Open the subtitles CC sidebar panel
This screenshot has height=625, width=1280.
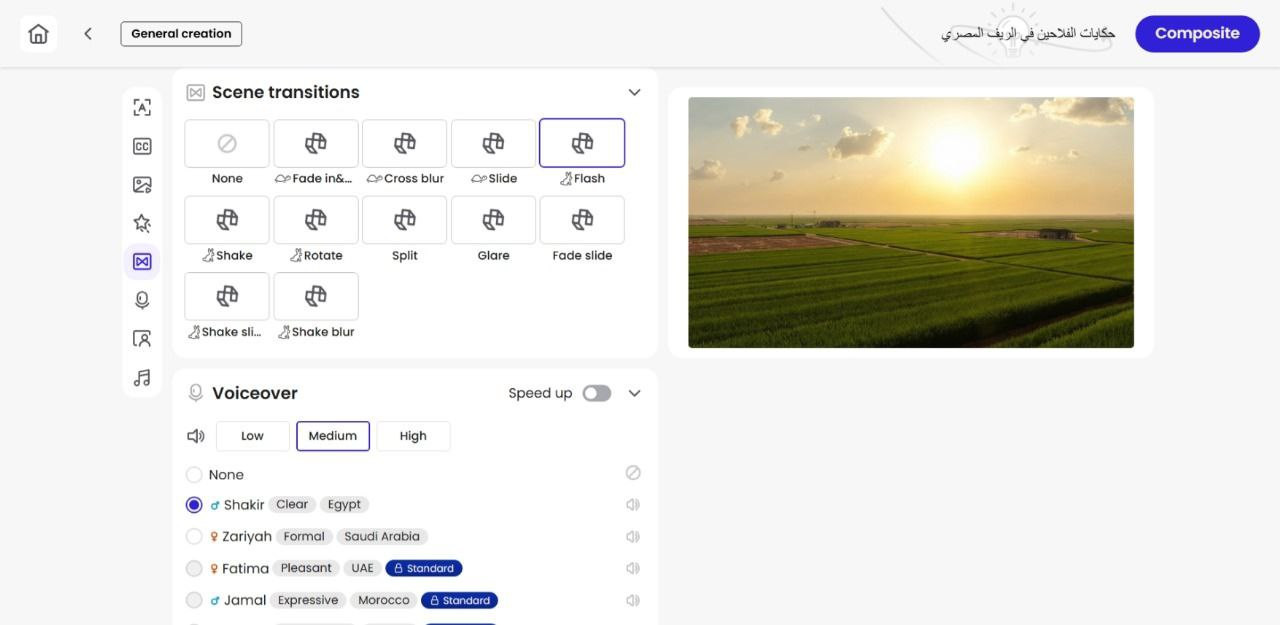tap(142, 147)
